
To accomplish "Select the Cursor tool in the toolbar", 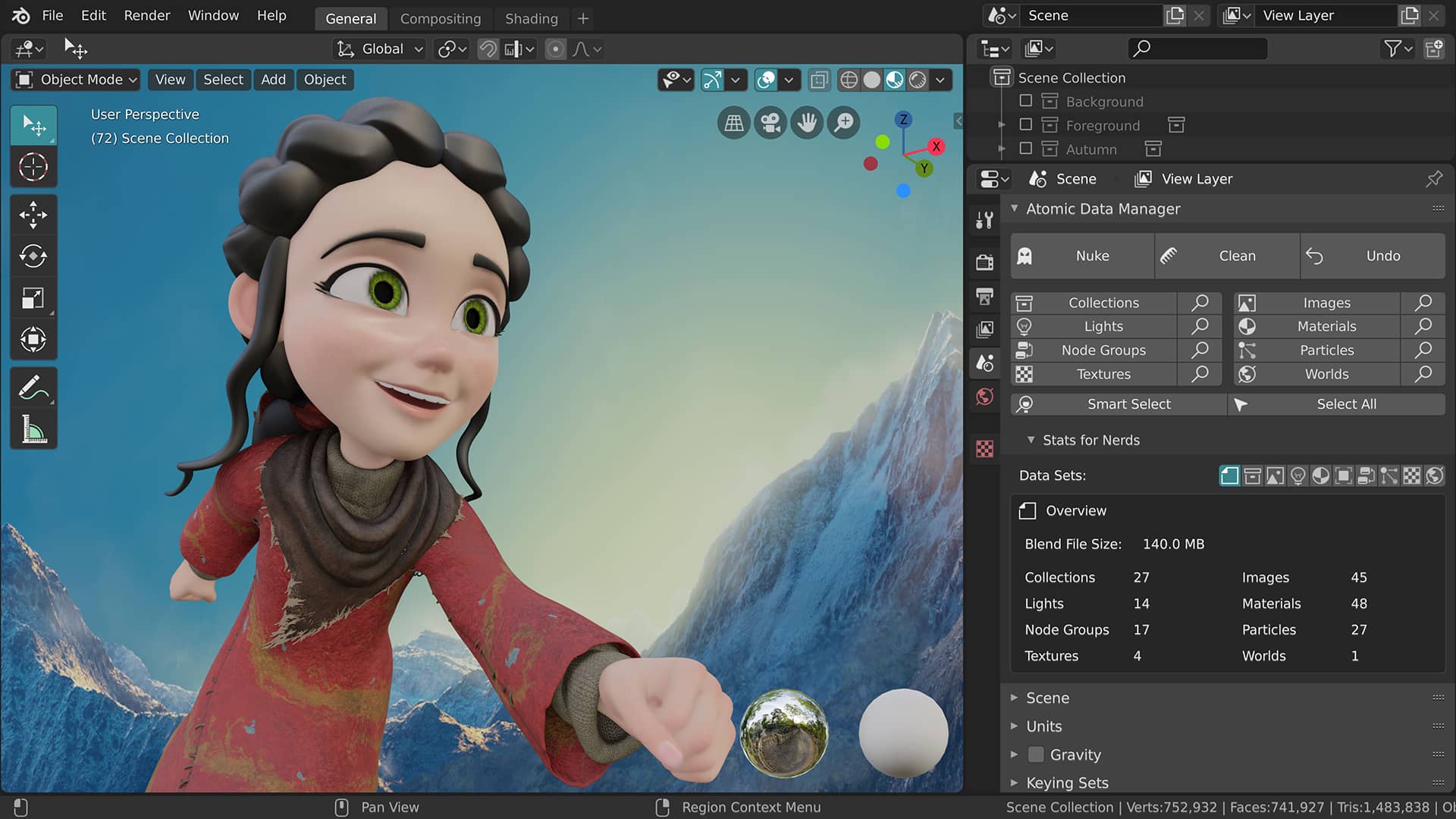I will tap(33, 167).
